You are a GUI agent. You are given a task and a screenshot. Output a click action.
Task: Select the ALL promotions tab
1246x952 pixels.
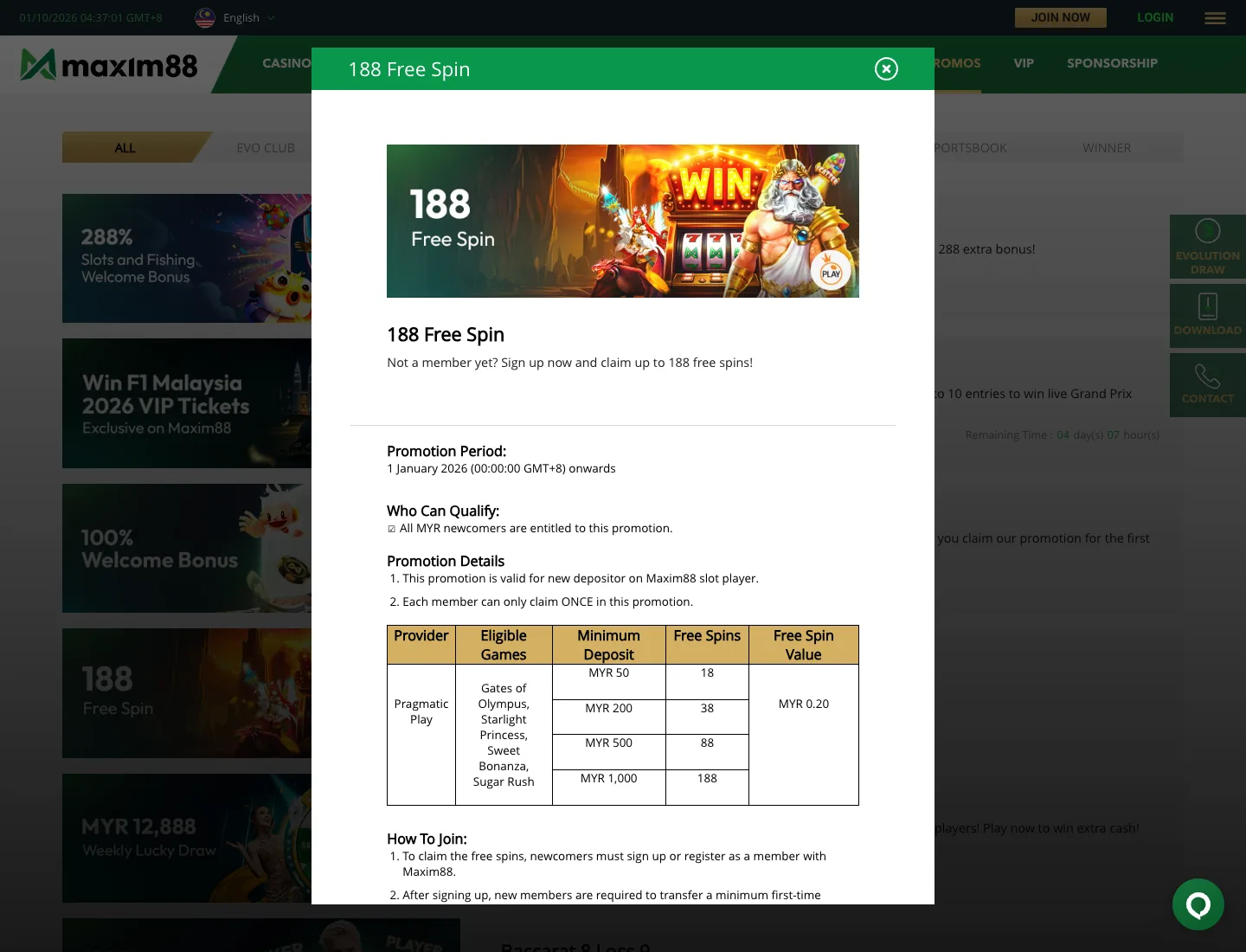point(125,147)
